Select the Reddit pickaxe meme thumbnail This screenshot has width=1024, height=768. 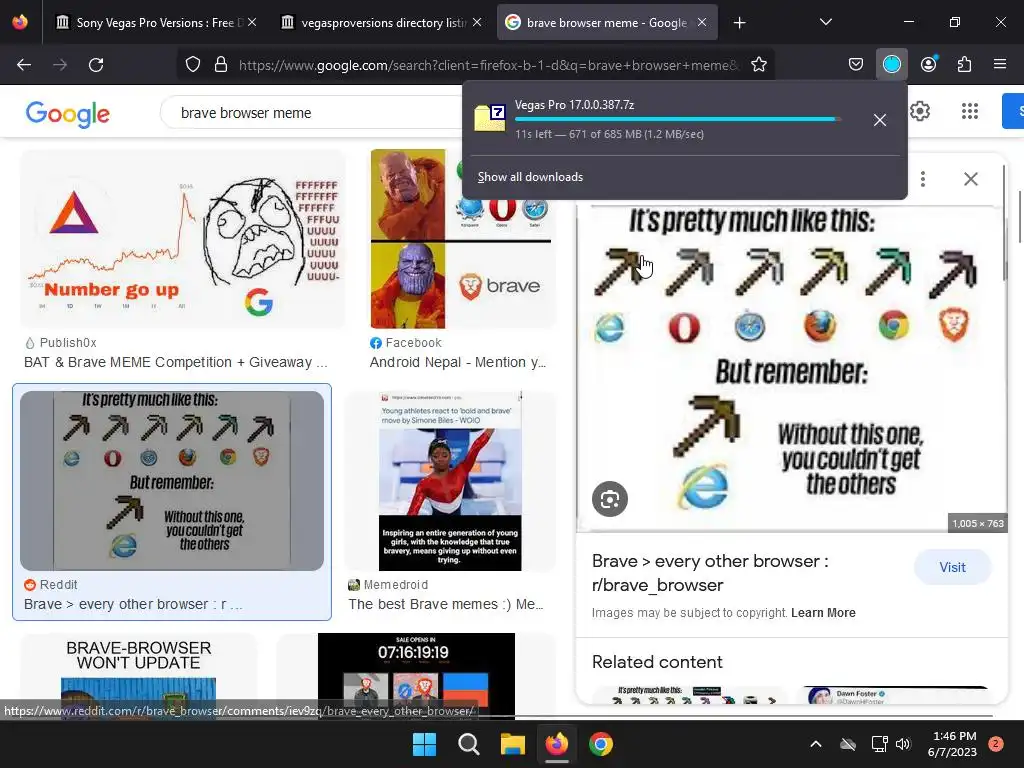(x=172, y=481)
